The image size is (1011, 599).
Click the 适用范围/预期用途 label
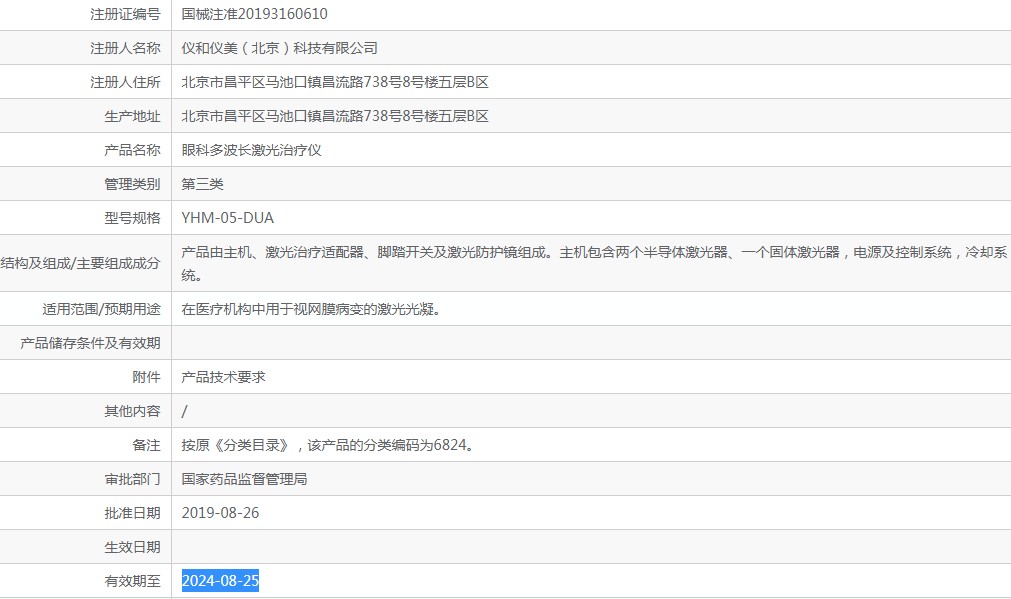click(x=101, y=309)
